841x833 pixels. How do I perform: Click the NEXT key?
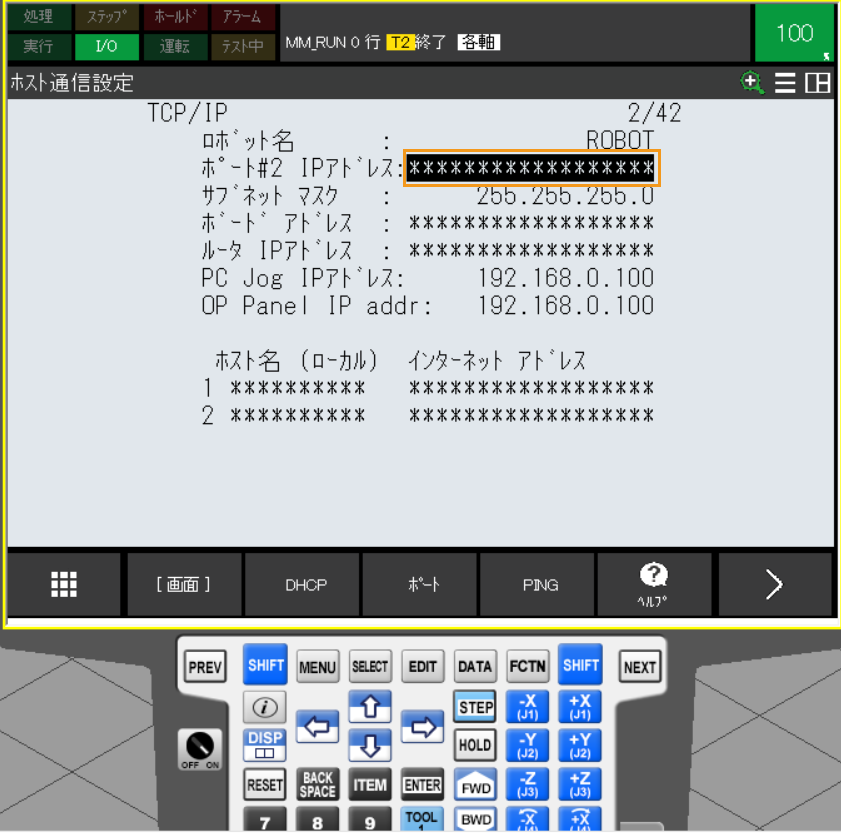click(x=640, y=667)
